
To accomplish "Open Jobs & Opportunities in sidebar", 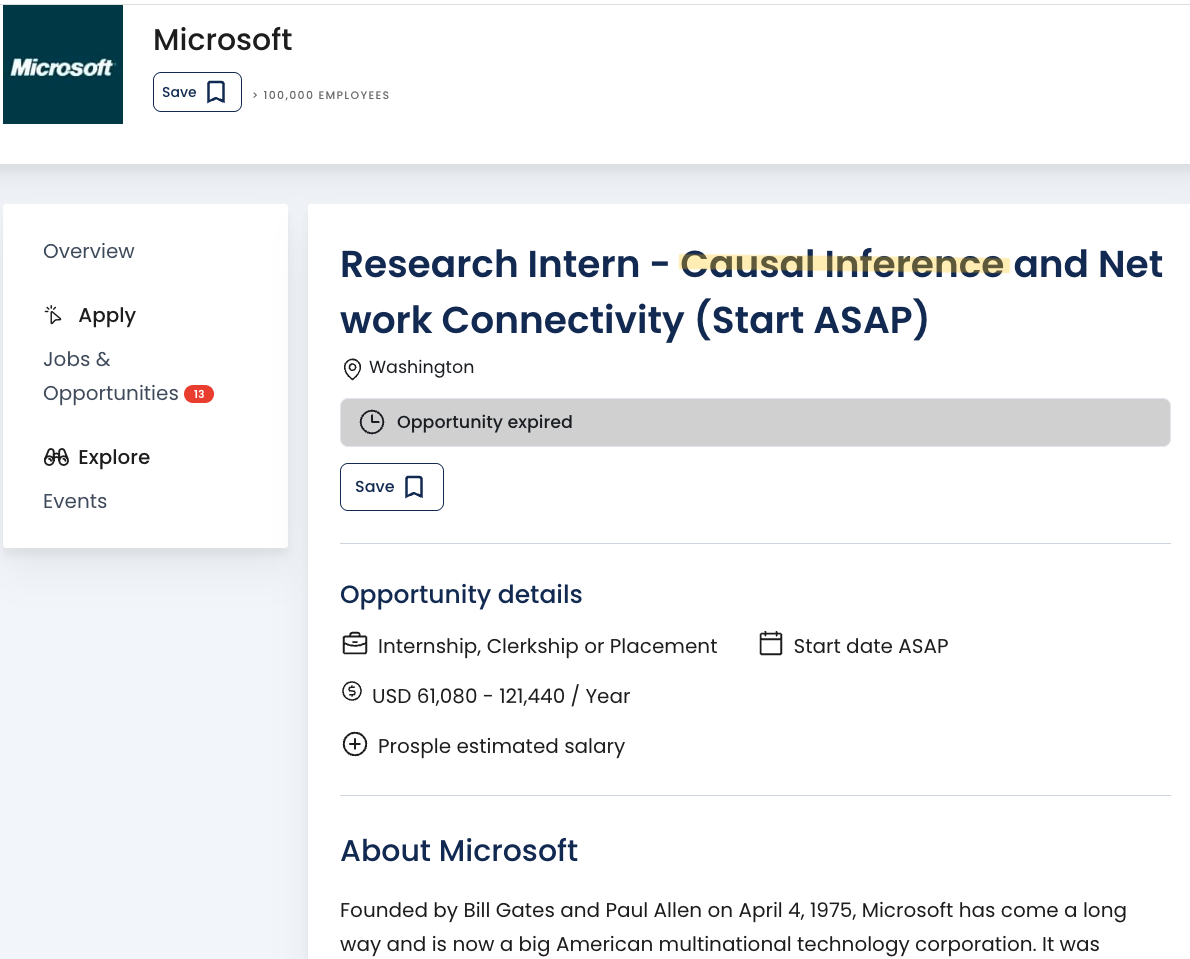I will tap(110, 376).
